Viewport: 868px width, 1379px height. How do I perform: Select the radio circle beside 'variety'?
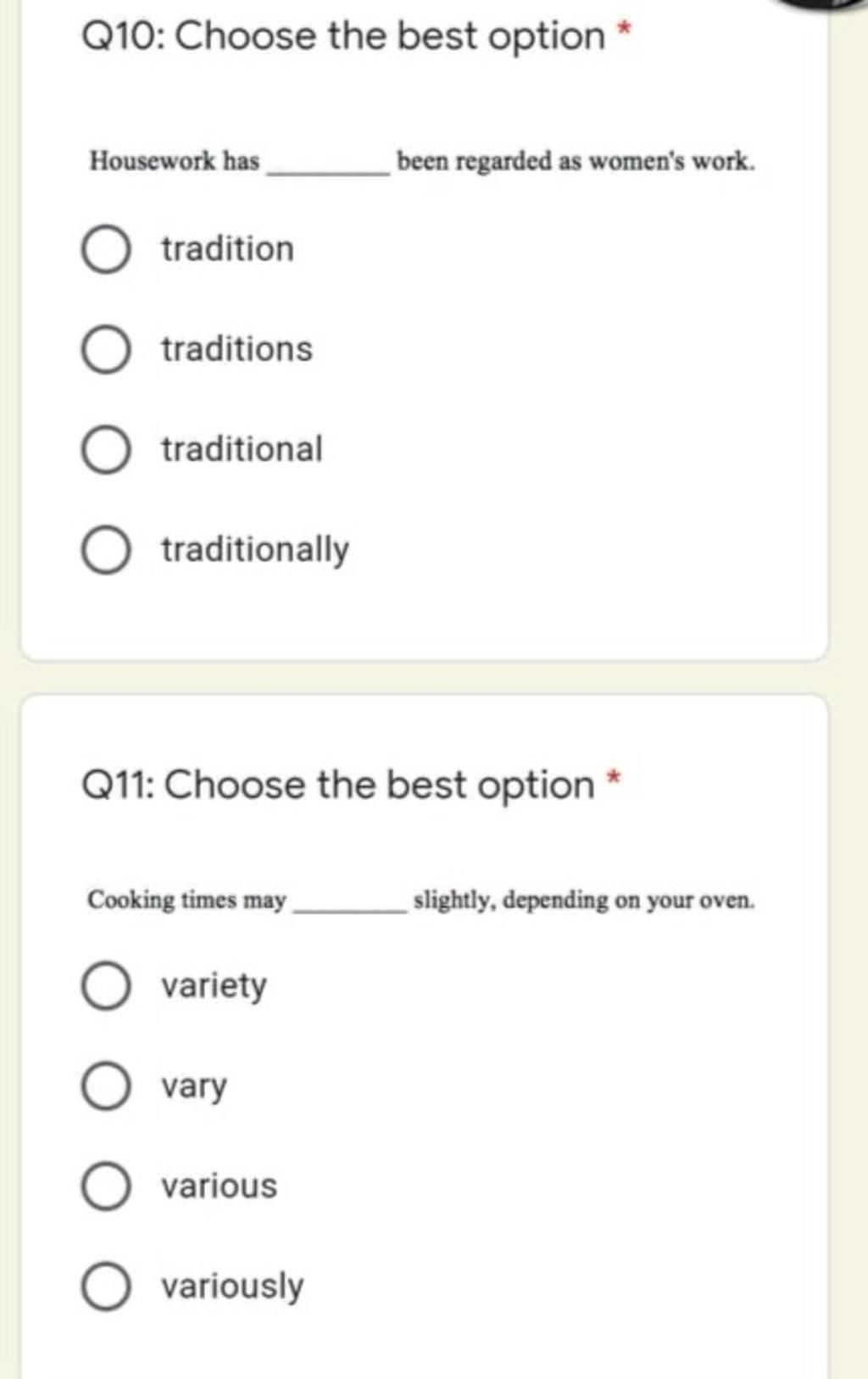point(106,986)
